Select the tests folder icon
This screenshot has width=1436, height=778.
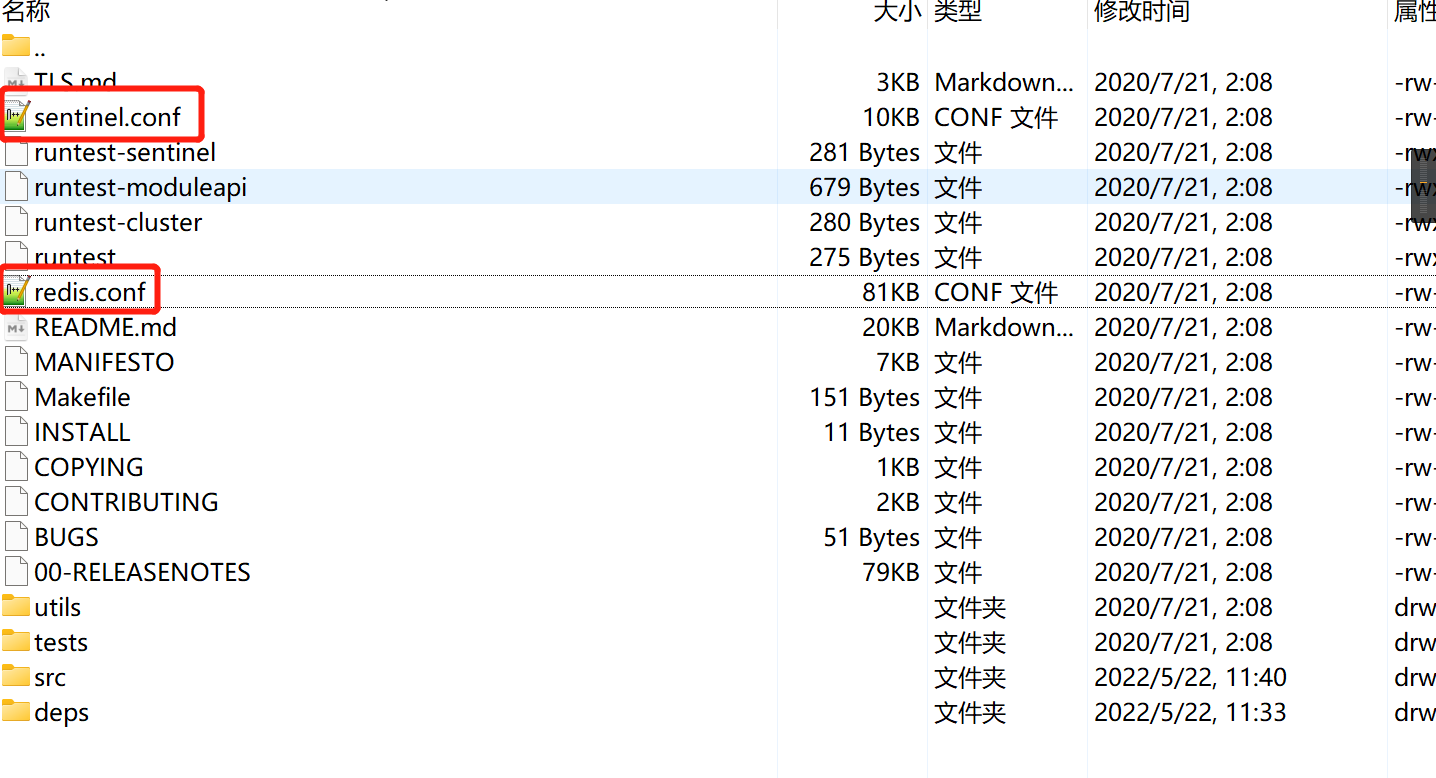pos(16,641)
